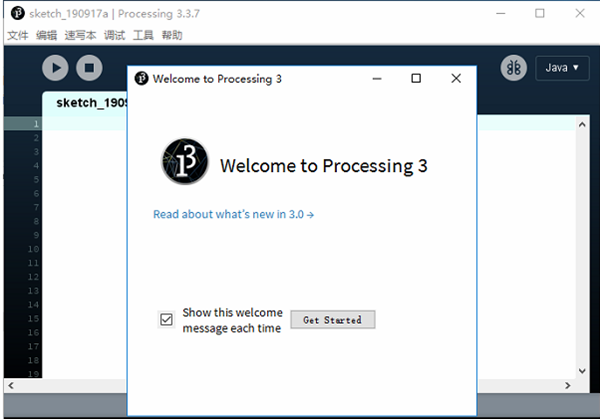Click the welcome dialog title bar icon

pos(142,78)
